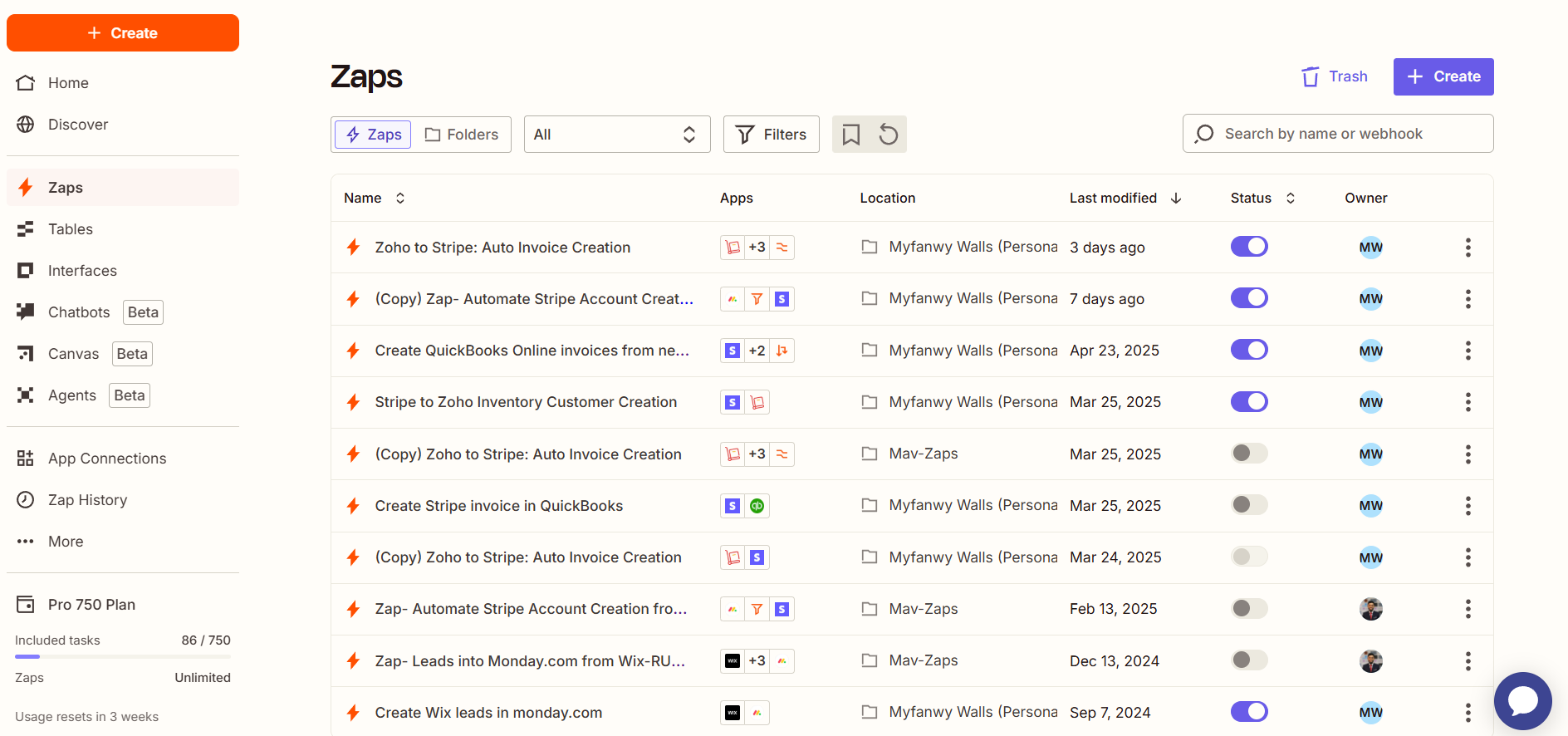Screen dimensions: 1568x736
Task: Click the search by name or webhook field
Action: pos(1338,134)
